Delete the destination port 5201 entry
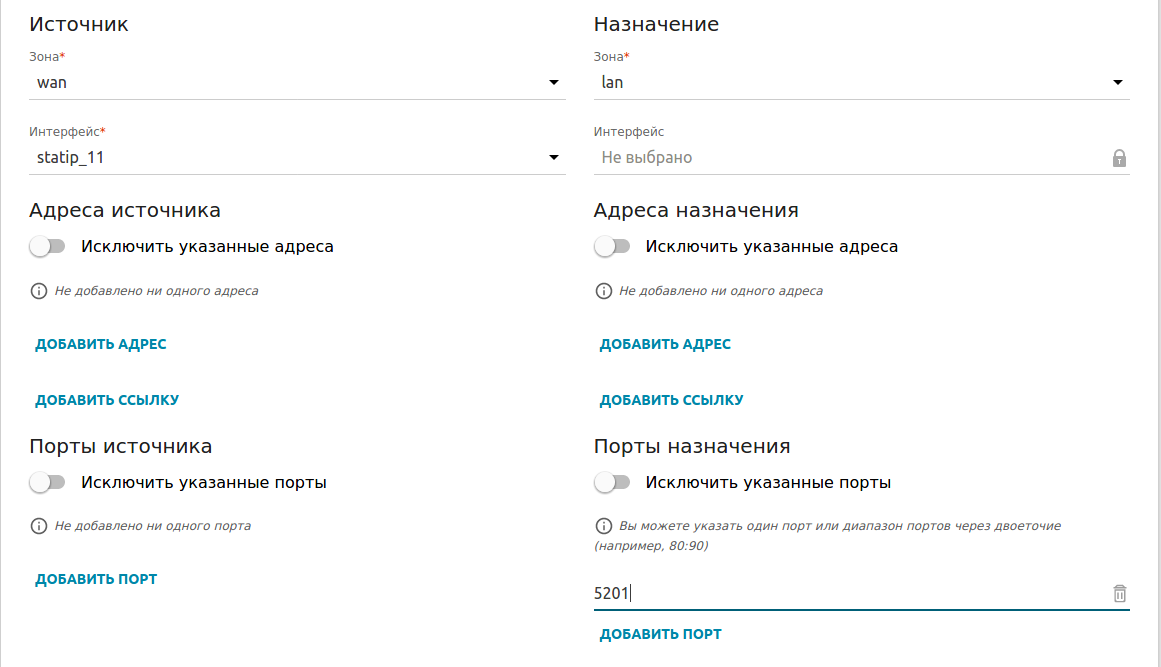Image resolution: width=1161 pixels, height=667 pixels. (1119, 594)
